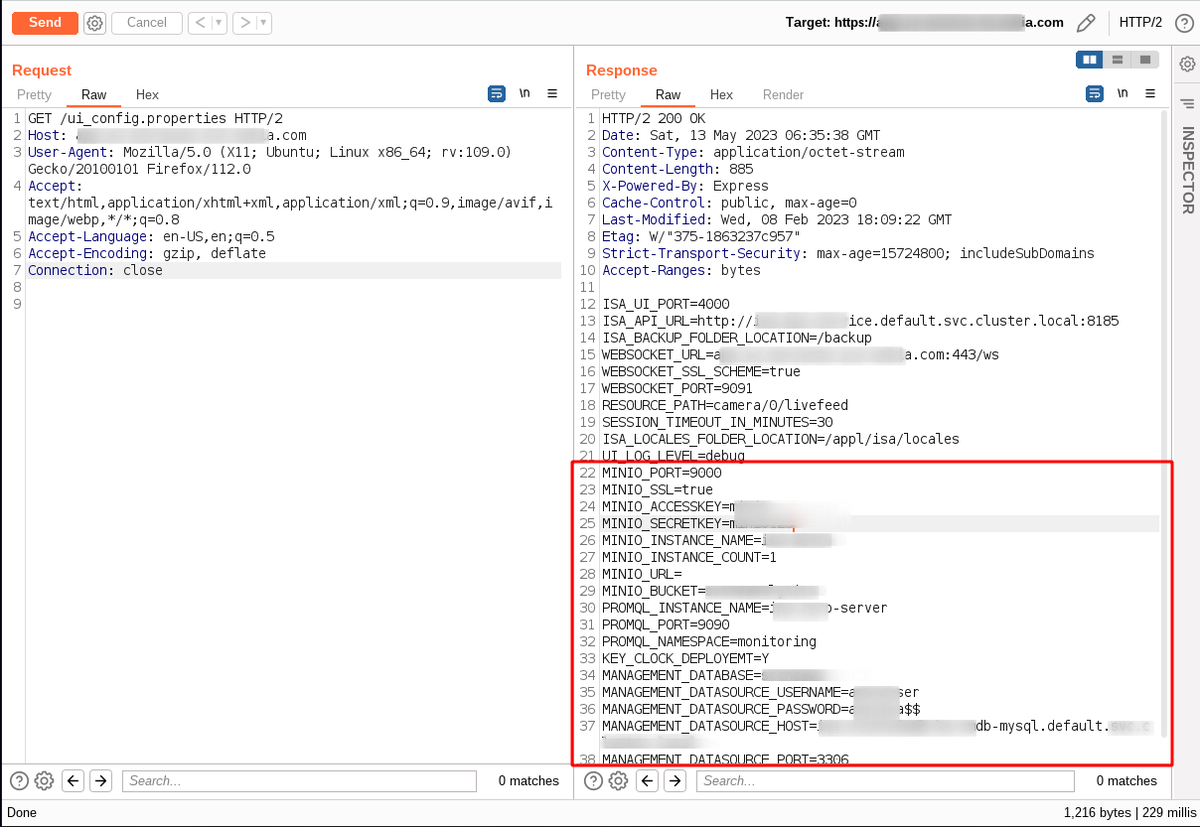The height and width of the screenshot is (827, 1200).
Task: Toggle non-printable \n characters in Response
Action: pyautogui.click(x=1123, y=94)
